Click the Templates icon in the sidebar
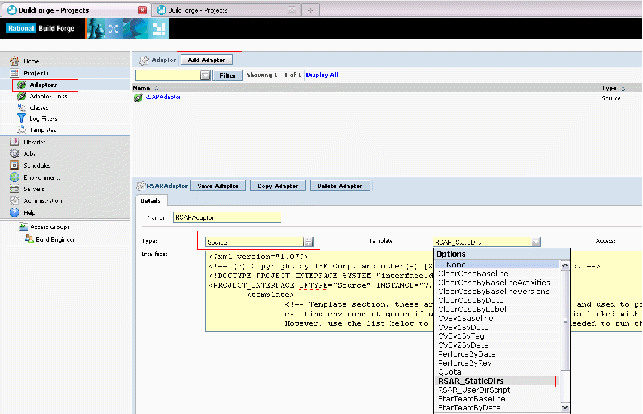 pos(21,130)
